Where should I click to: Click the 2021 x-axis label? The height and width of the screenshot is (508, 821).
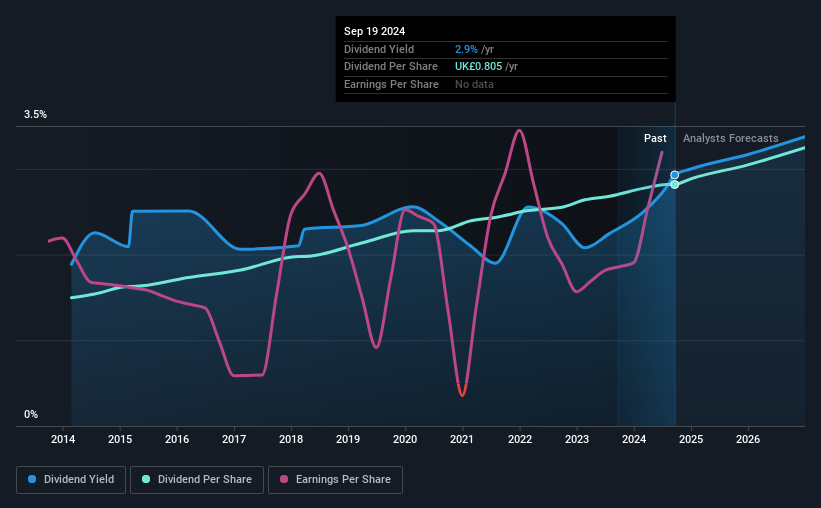[462, 439]
